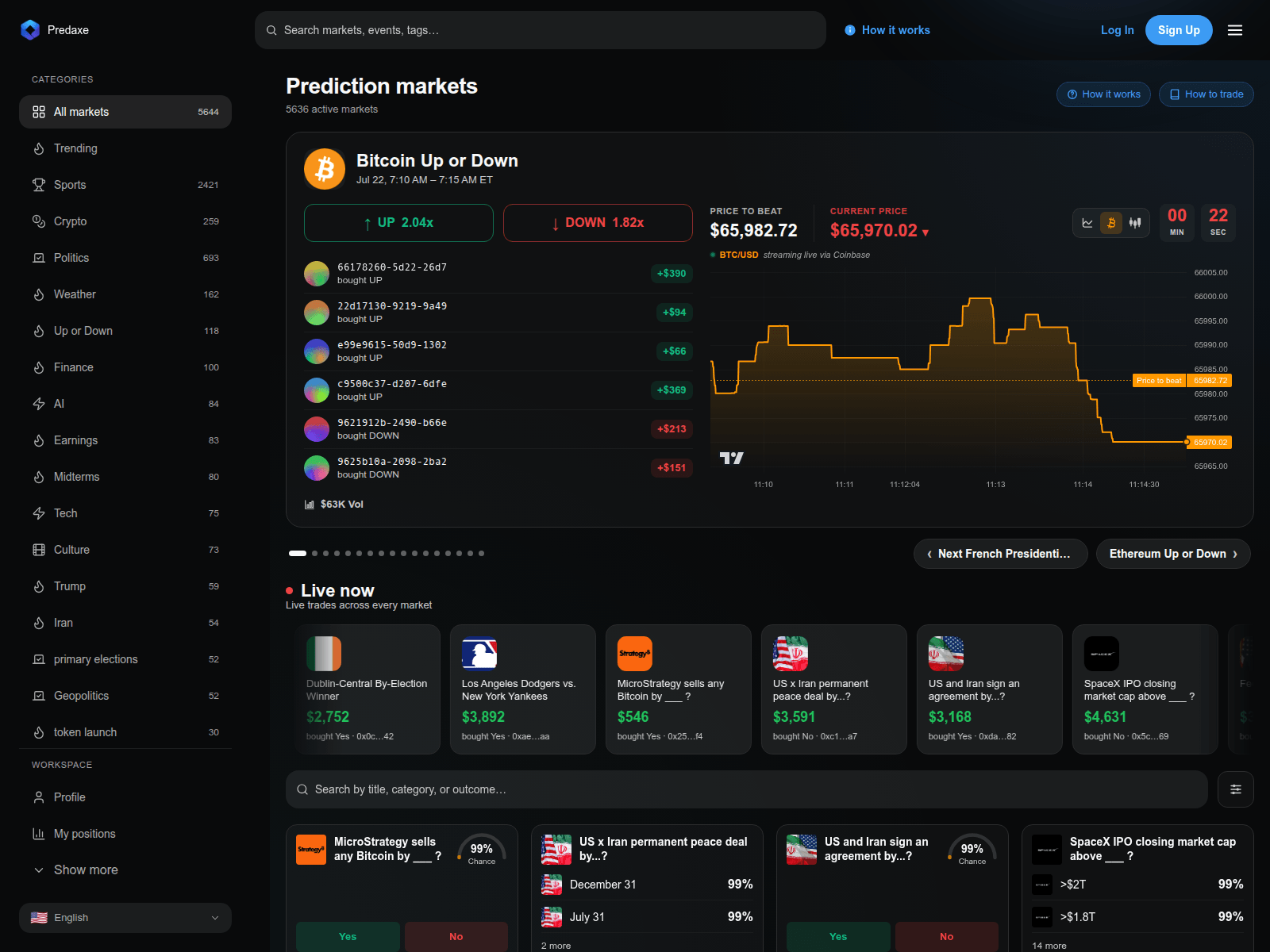Select the Bitcoin price chart icon
This screenshot has height=952, width=1270.
[x=1111, y=223]
